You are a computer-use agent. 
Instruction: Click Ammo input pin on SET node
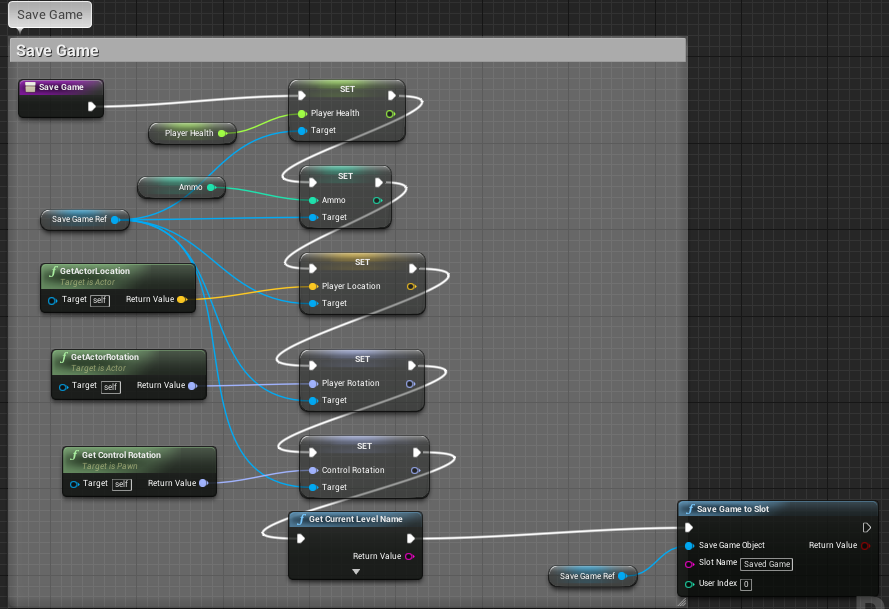[x=313, y=200]
